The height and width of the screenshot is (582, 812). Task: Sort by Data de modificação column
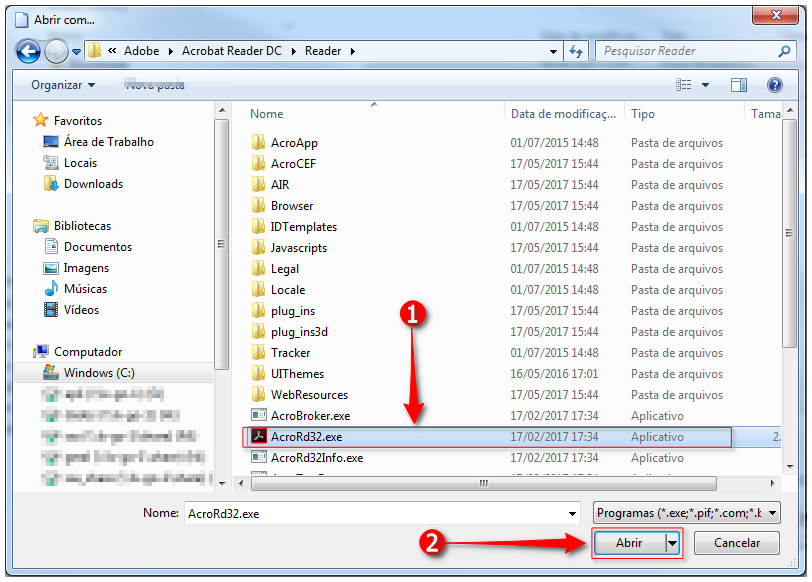[x=563, y=114]
